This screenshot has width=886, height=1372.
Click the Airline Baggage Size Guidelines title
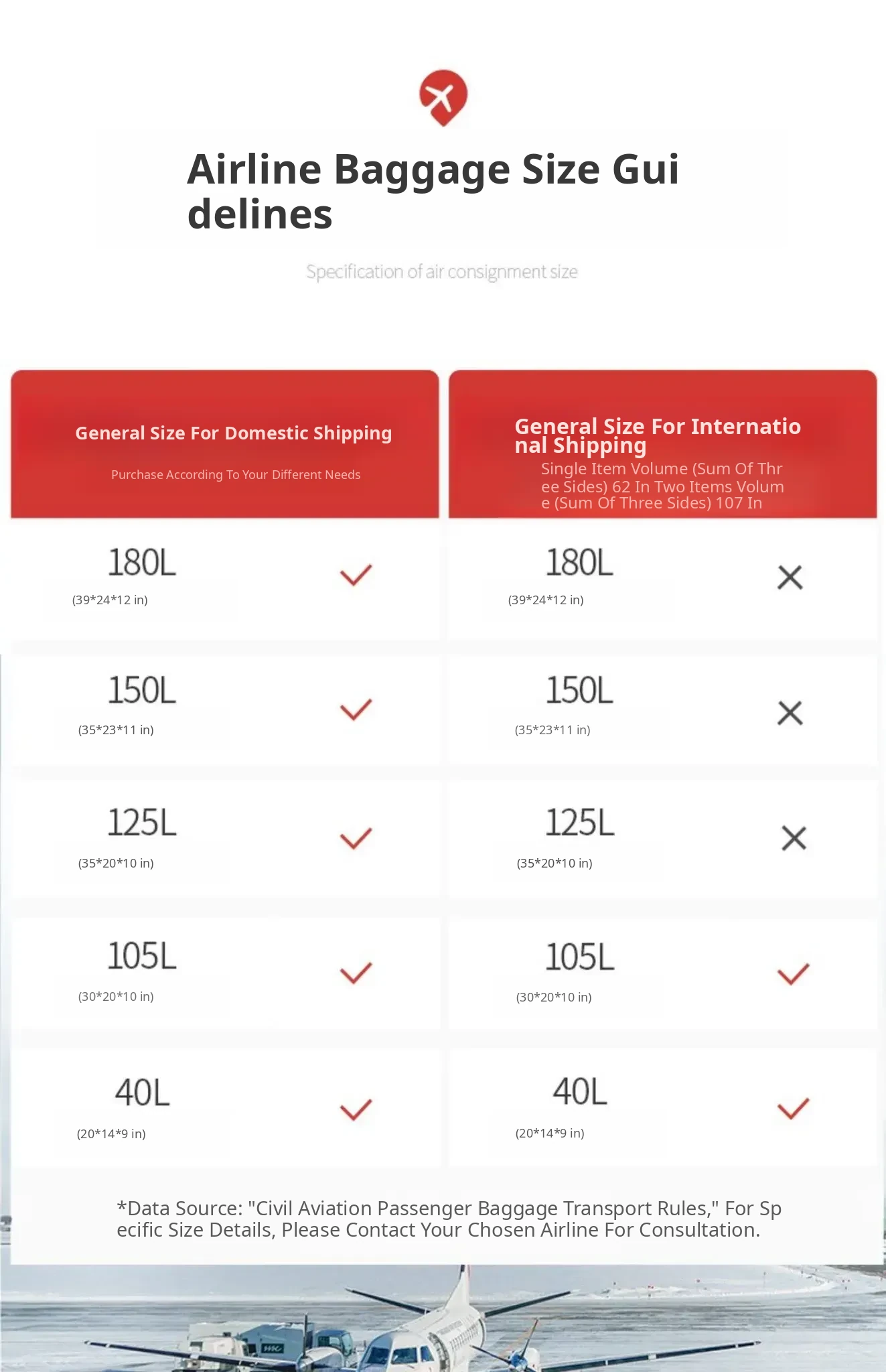[x=433, y=191]
